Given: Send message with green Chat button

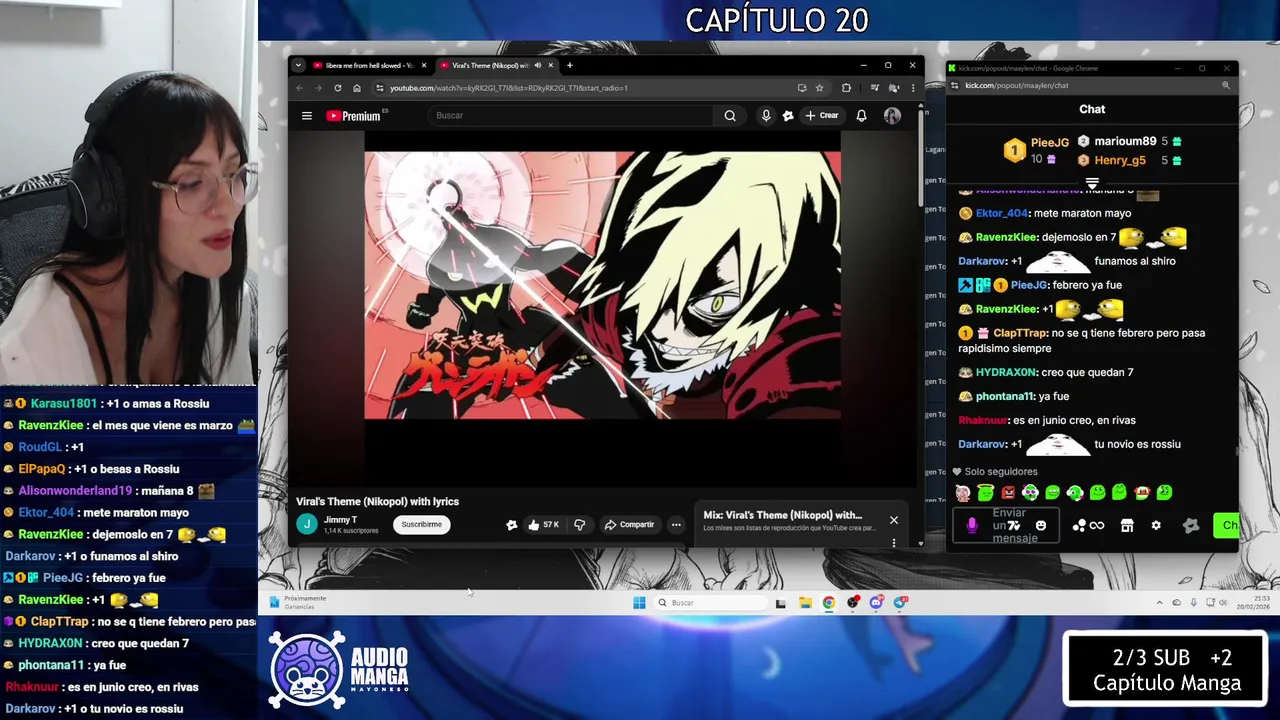Looking at the screenshot, I should tap(1226, 526).
